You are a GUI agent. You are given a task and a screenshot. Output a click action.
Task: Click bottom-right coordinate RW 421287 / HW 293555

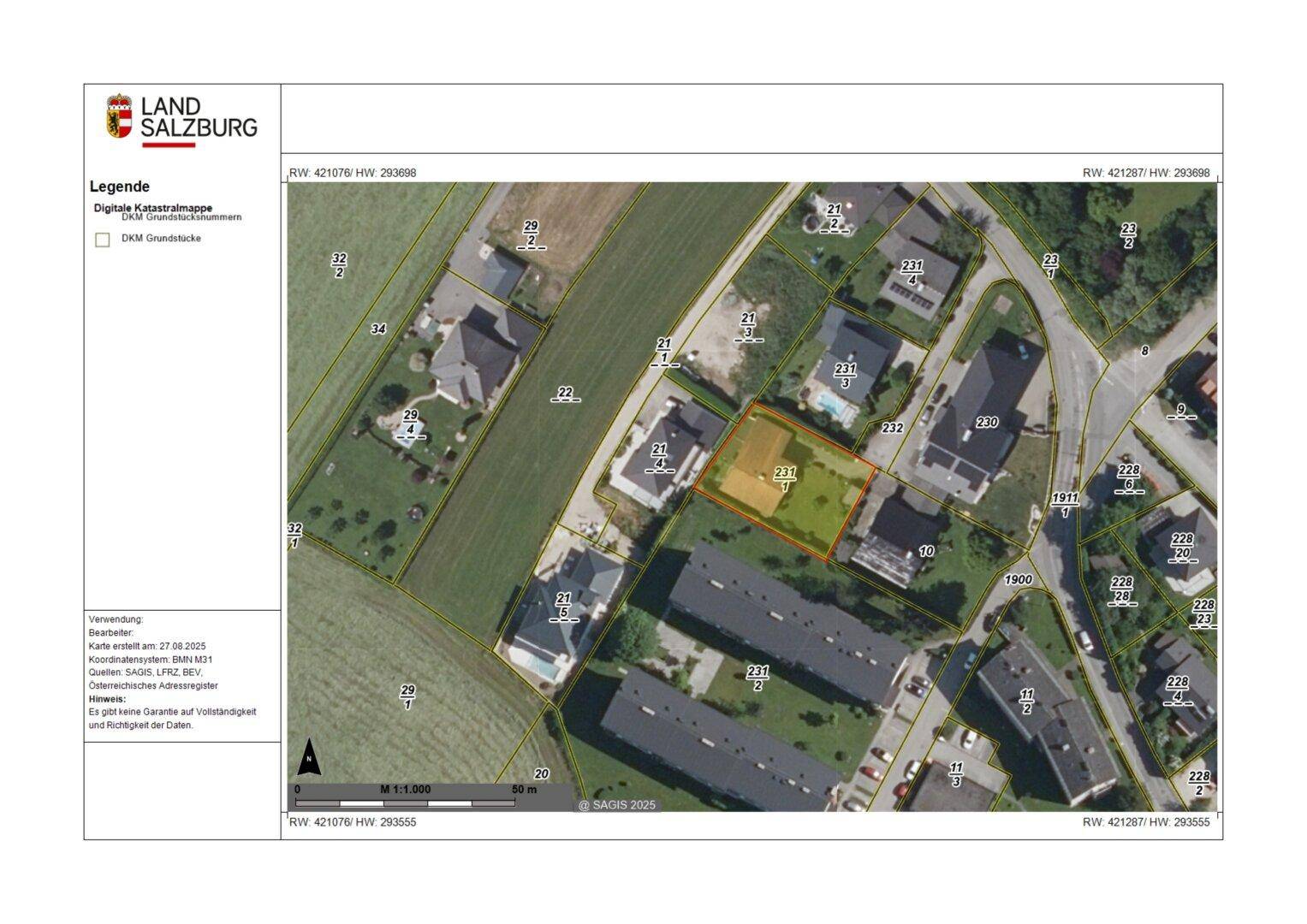click(1146, 822)
